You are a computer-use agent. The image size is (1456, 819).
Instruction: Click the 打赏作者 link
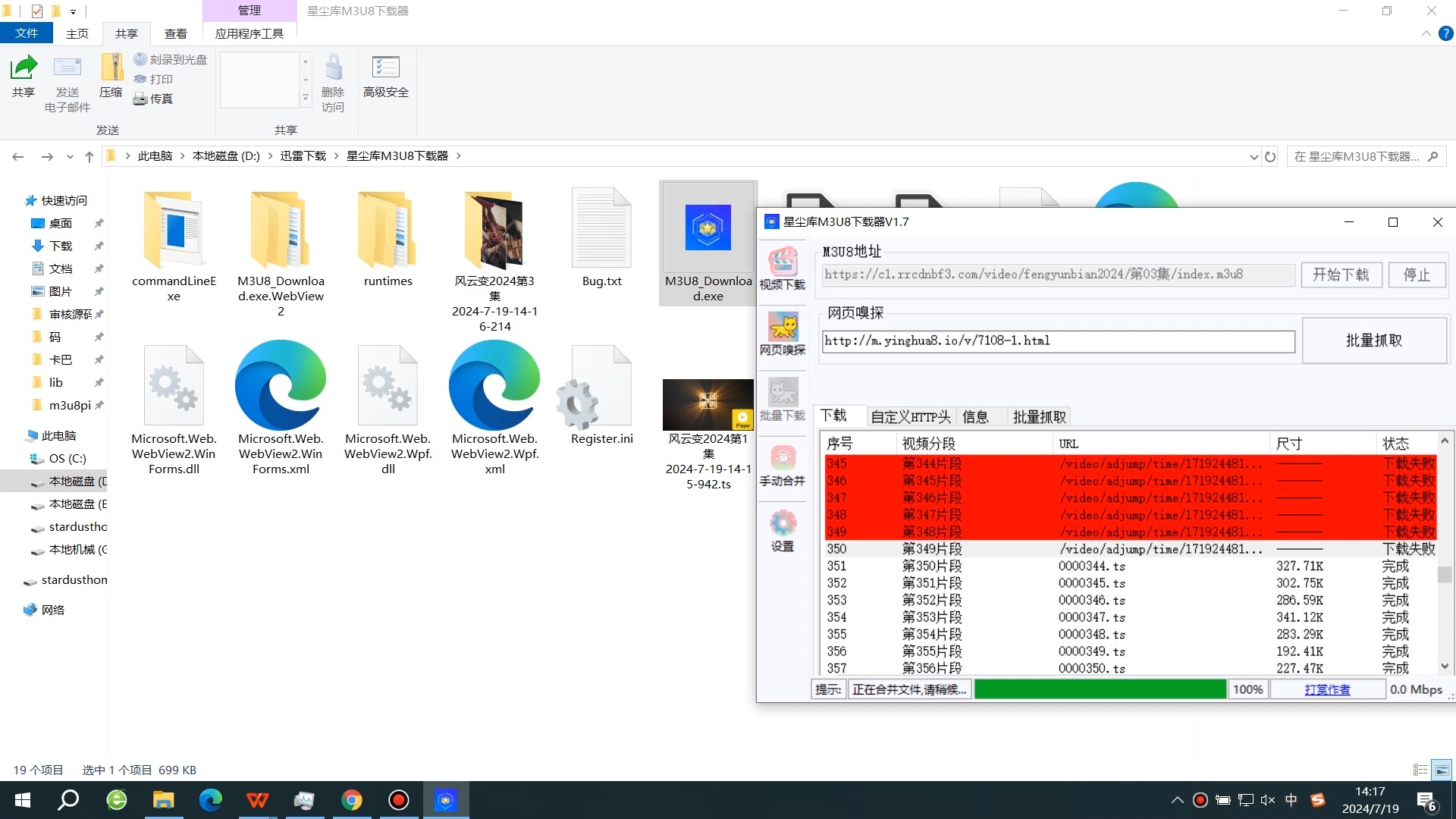[x=1327, y=689]
